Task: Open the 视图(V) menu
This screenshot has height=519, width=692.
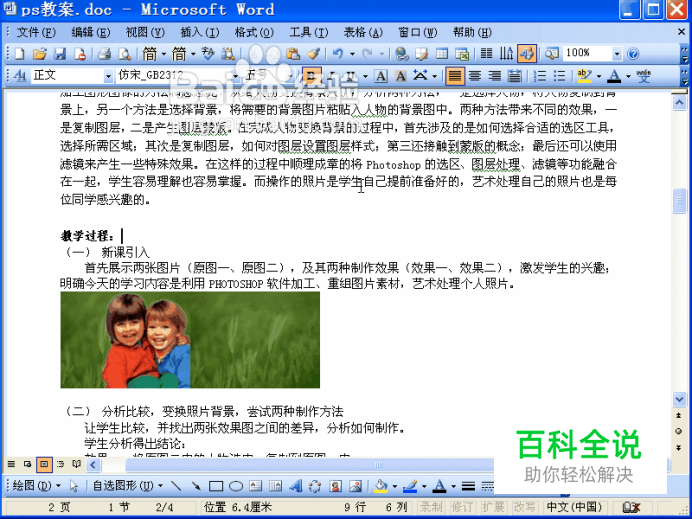Action: (x=145, y=32)
